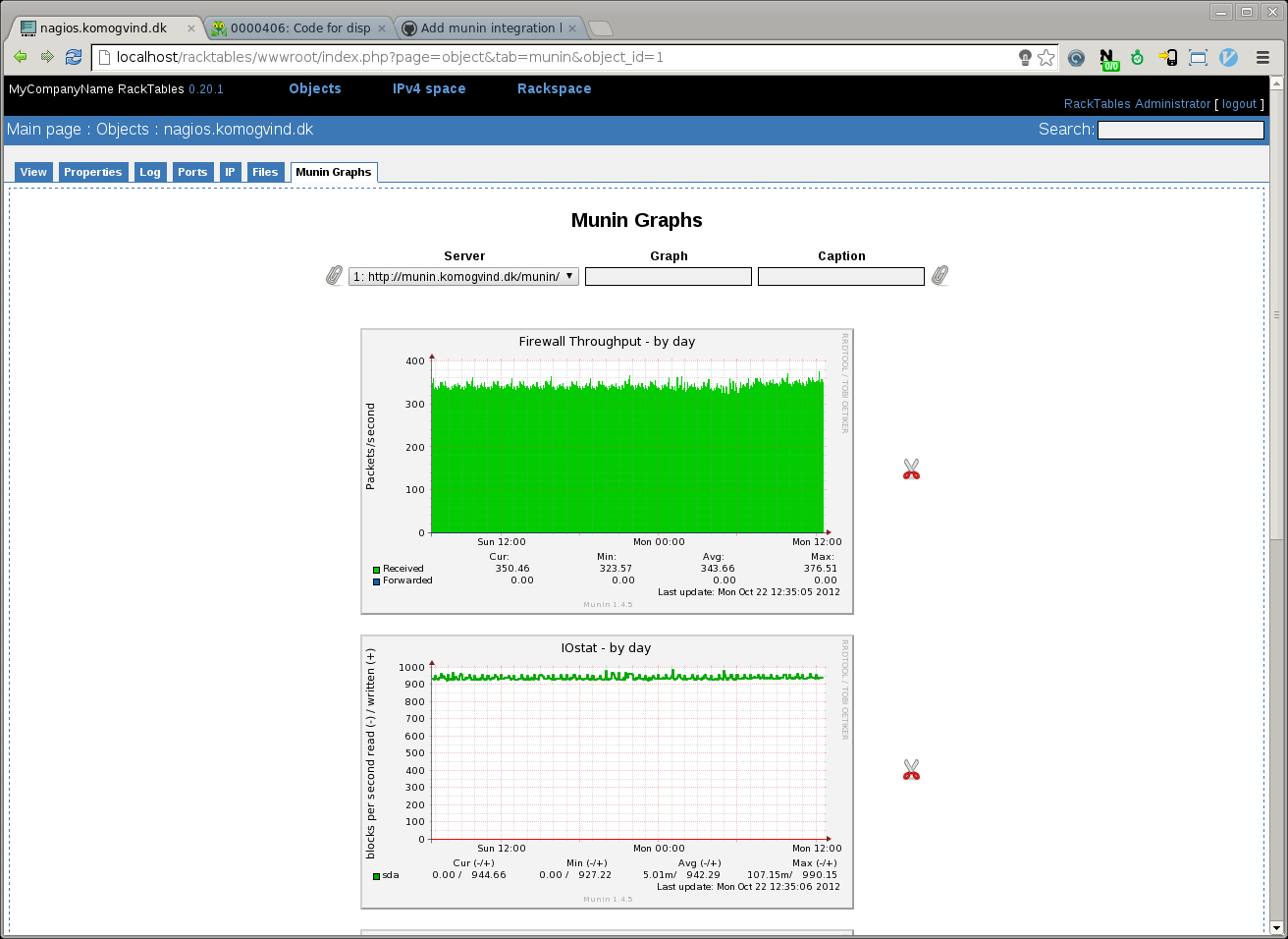The width and height of the screenshot is (1288, 939).
Task: Select the Files tab
Action: pos(265,172)
